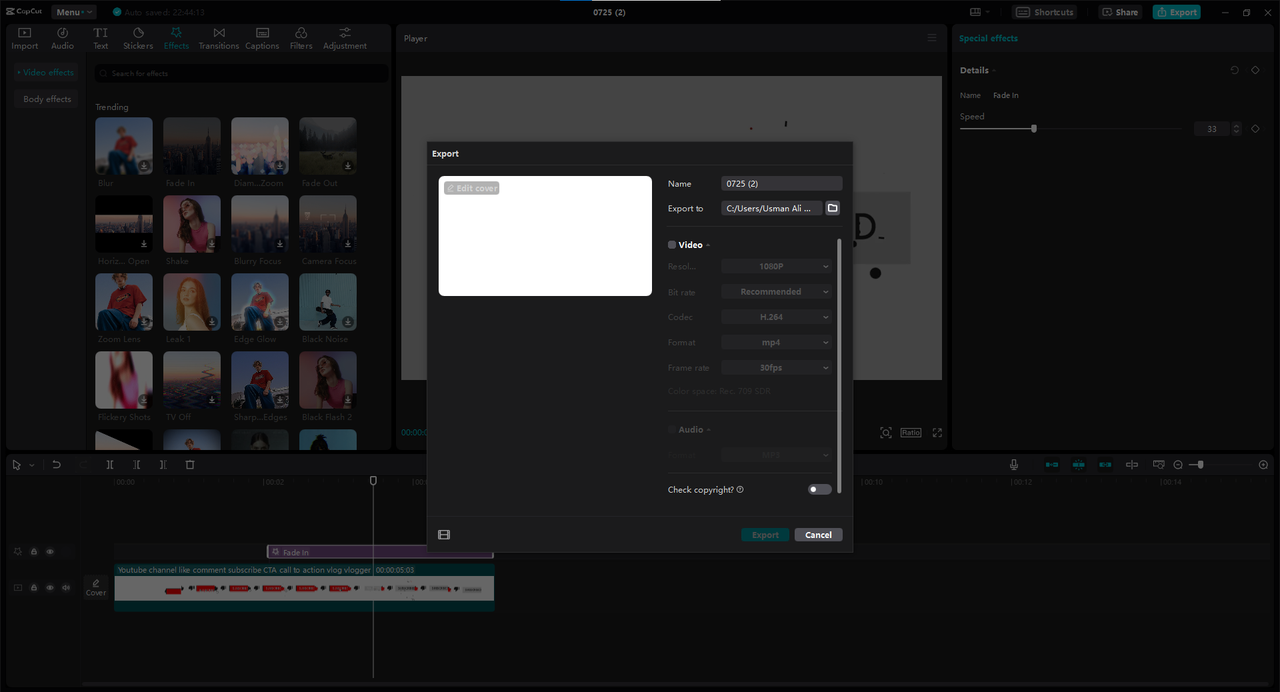Select Body effects category
Viewport: 1280px width, 692px height.
point(47,99)
